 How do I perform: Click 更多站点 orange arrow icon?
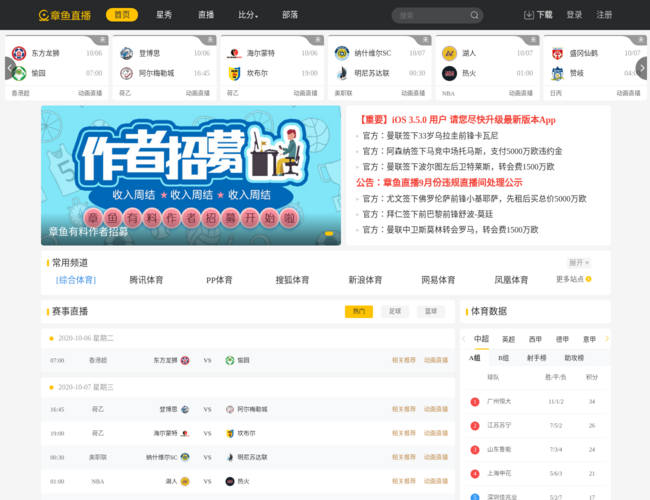point(589,279)
